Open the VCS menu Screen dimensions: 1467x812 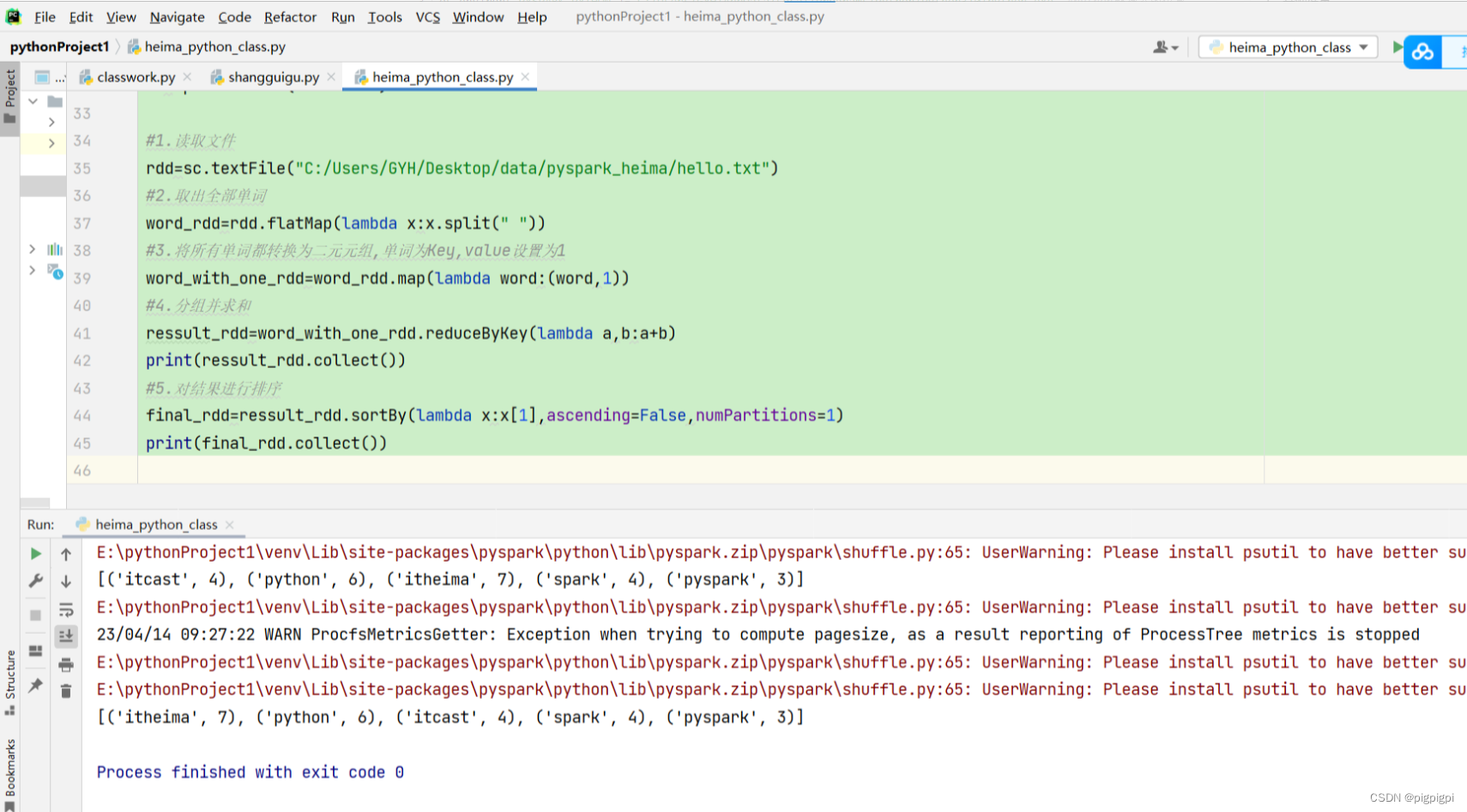(427, 16)
